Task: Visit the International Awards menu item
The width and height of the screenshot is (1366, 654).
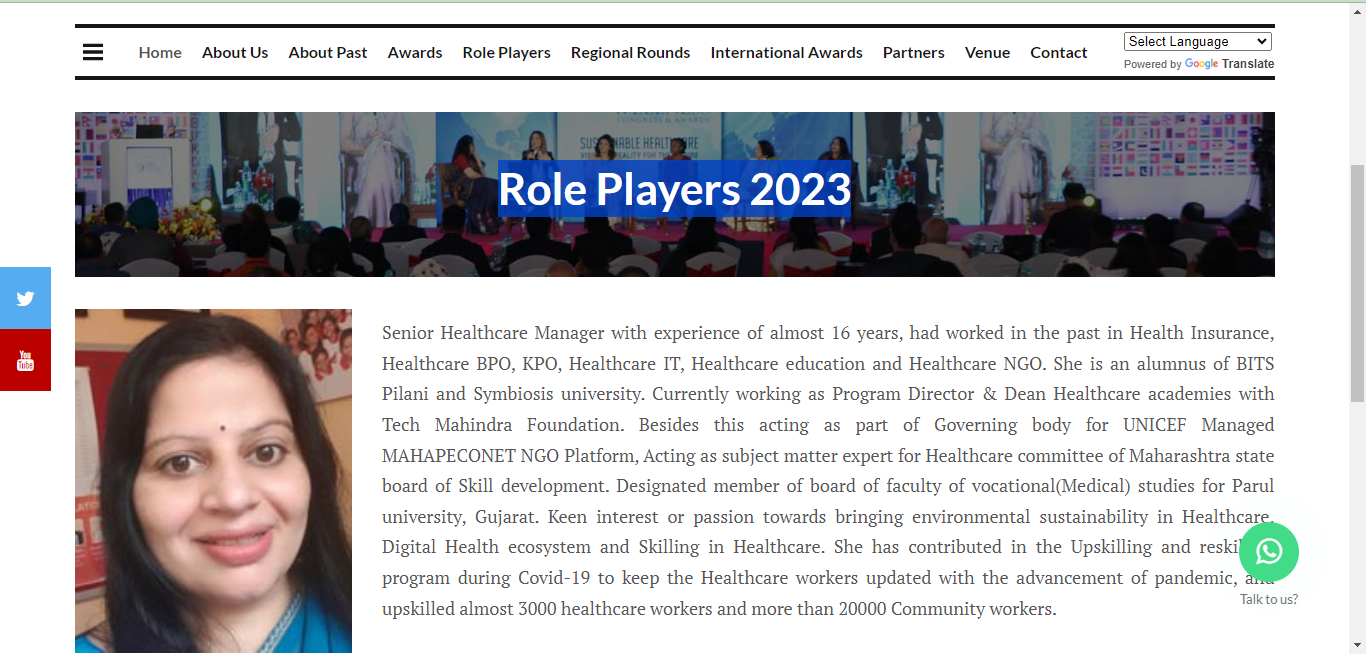Action: [786, 52]
